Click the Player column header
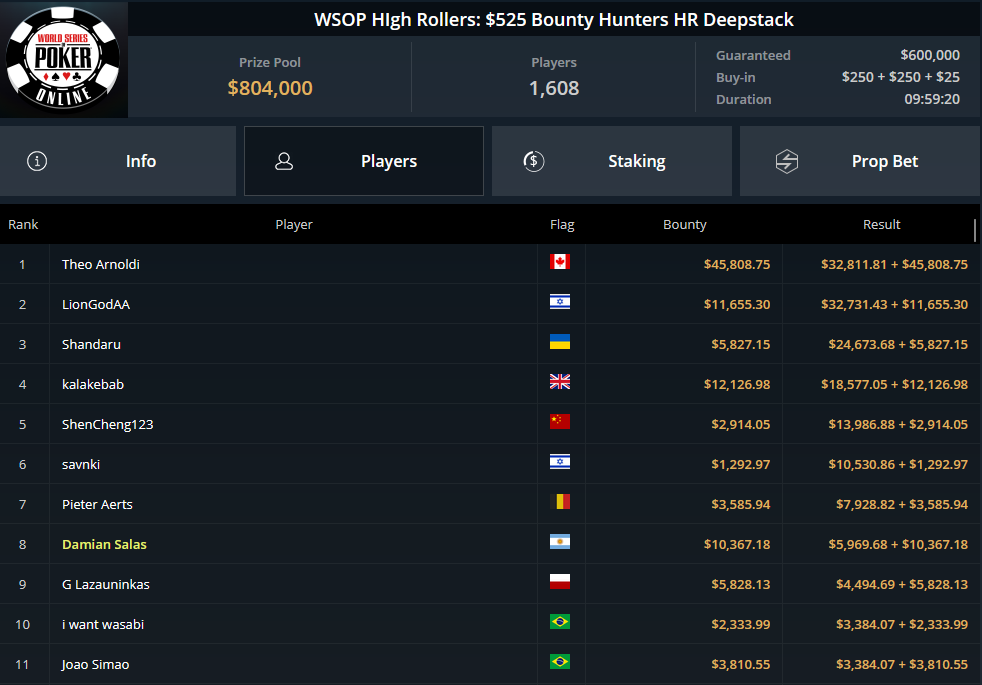Image resolution: width=982 pixels, height=685 pixels. 294,224
